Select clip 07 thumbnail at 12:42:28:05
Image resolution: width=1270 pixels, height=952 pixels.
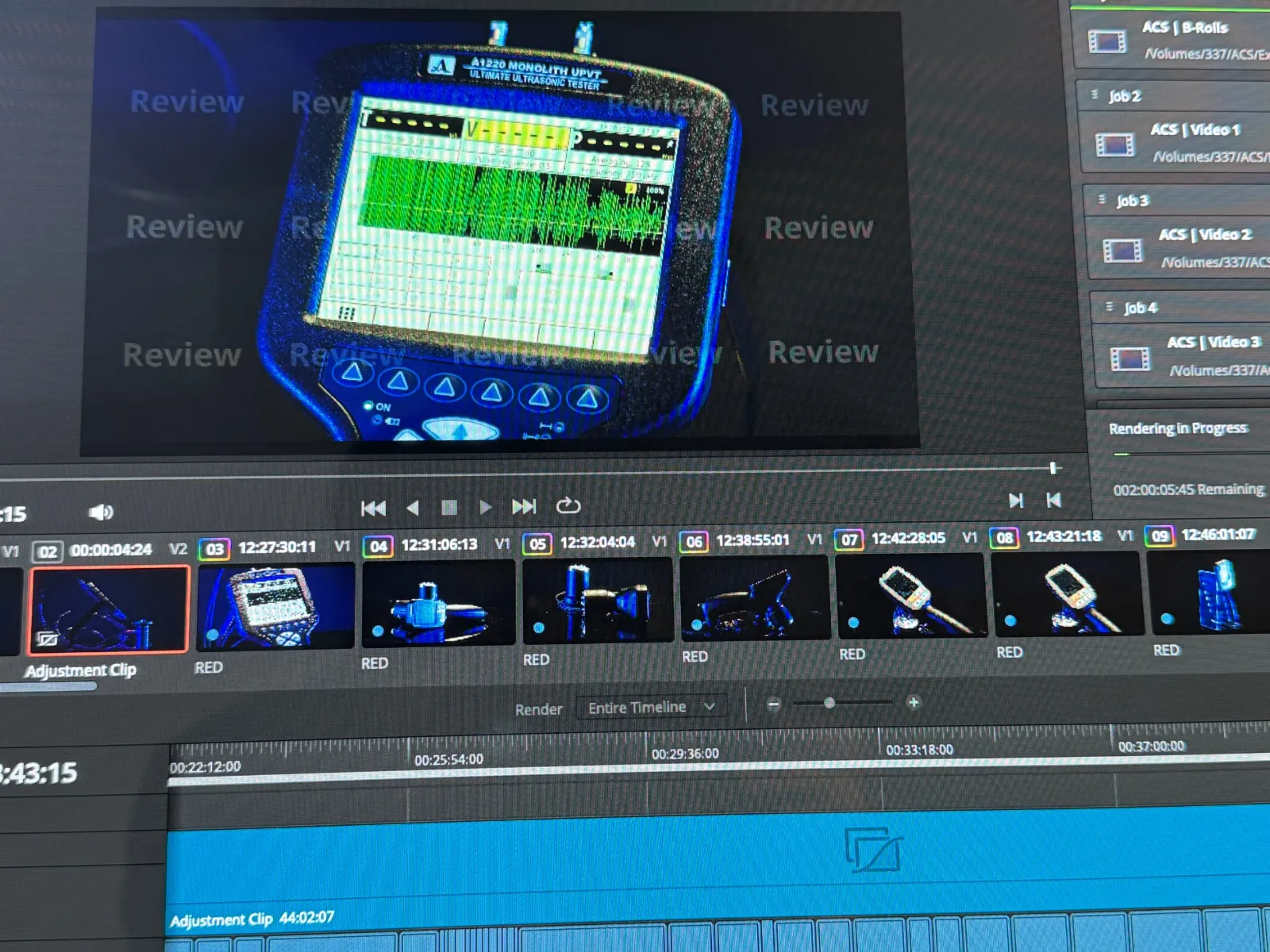pos(911,595)
